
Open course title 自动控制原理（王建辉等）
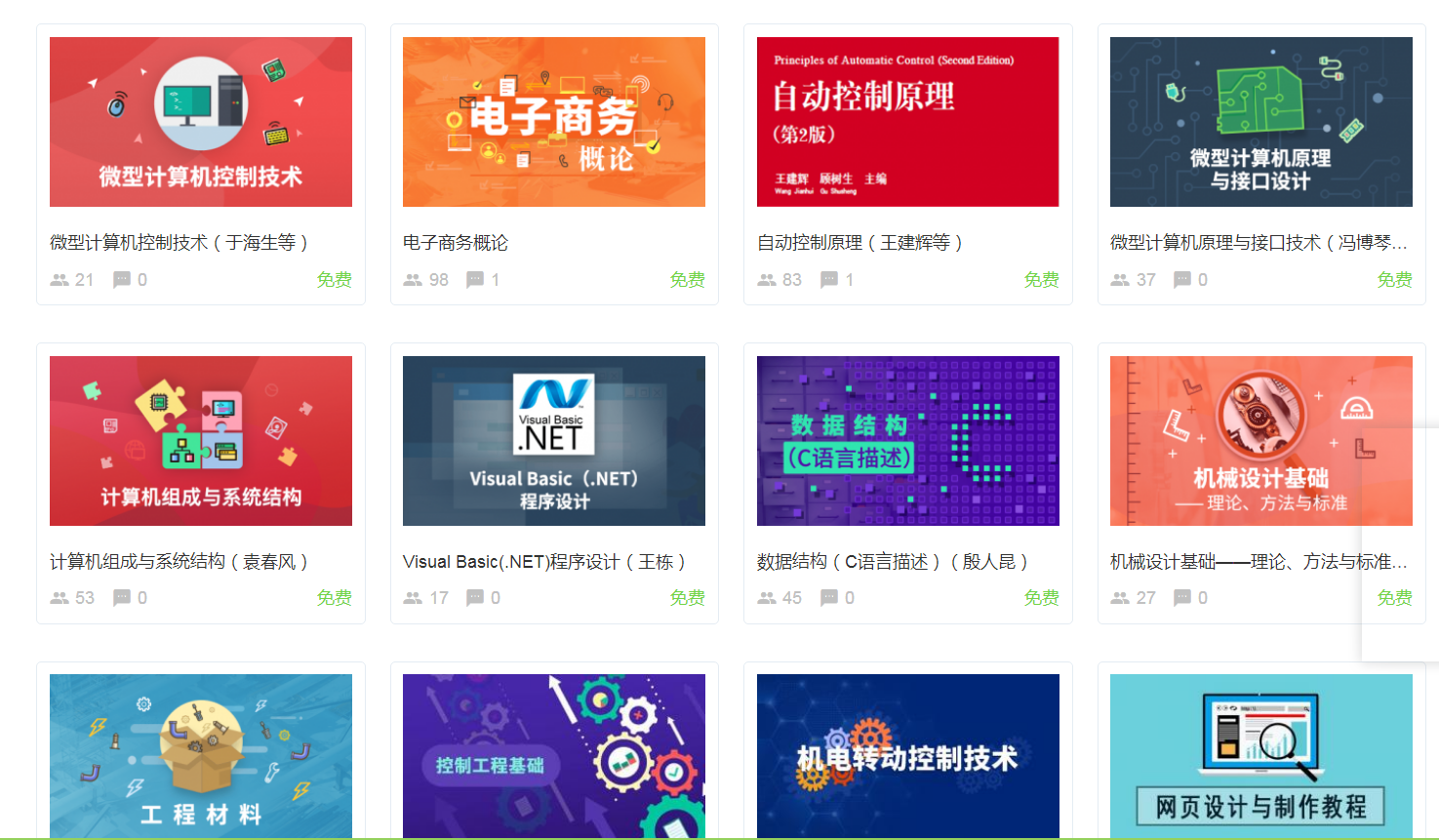[861, 243]
